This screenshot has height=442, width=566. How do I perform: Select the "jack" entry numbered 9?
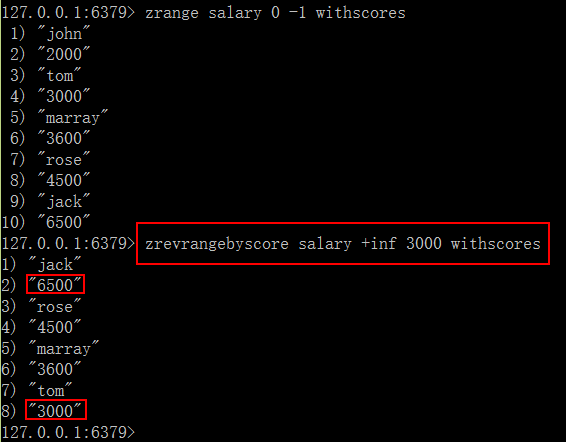(x=64, y=201)
